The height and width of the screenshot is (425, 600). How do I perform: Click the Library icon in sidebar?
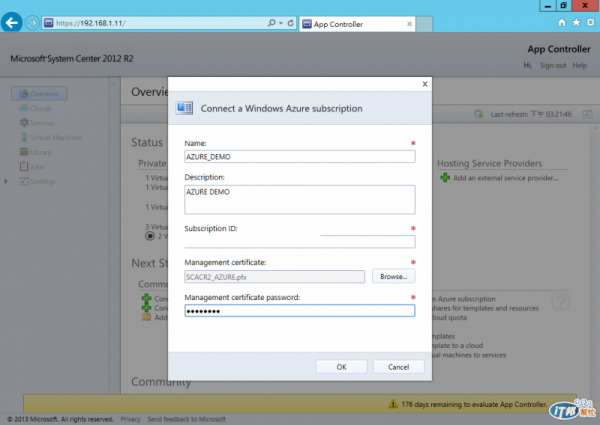click(24, 152)
